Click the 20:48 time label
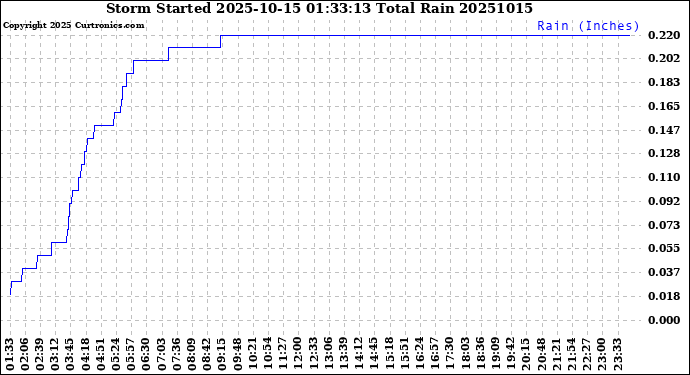This screenshot has width=690, height=375. (x=541, y=355)
